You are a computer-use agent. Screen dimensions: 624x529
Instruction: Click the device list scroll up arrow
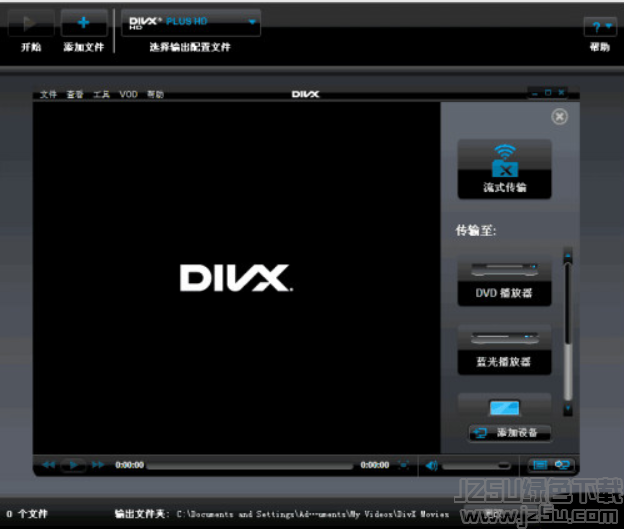[568, 256]
